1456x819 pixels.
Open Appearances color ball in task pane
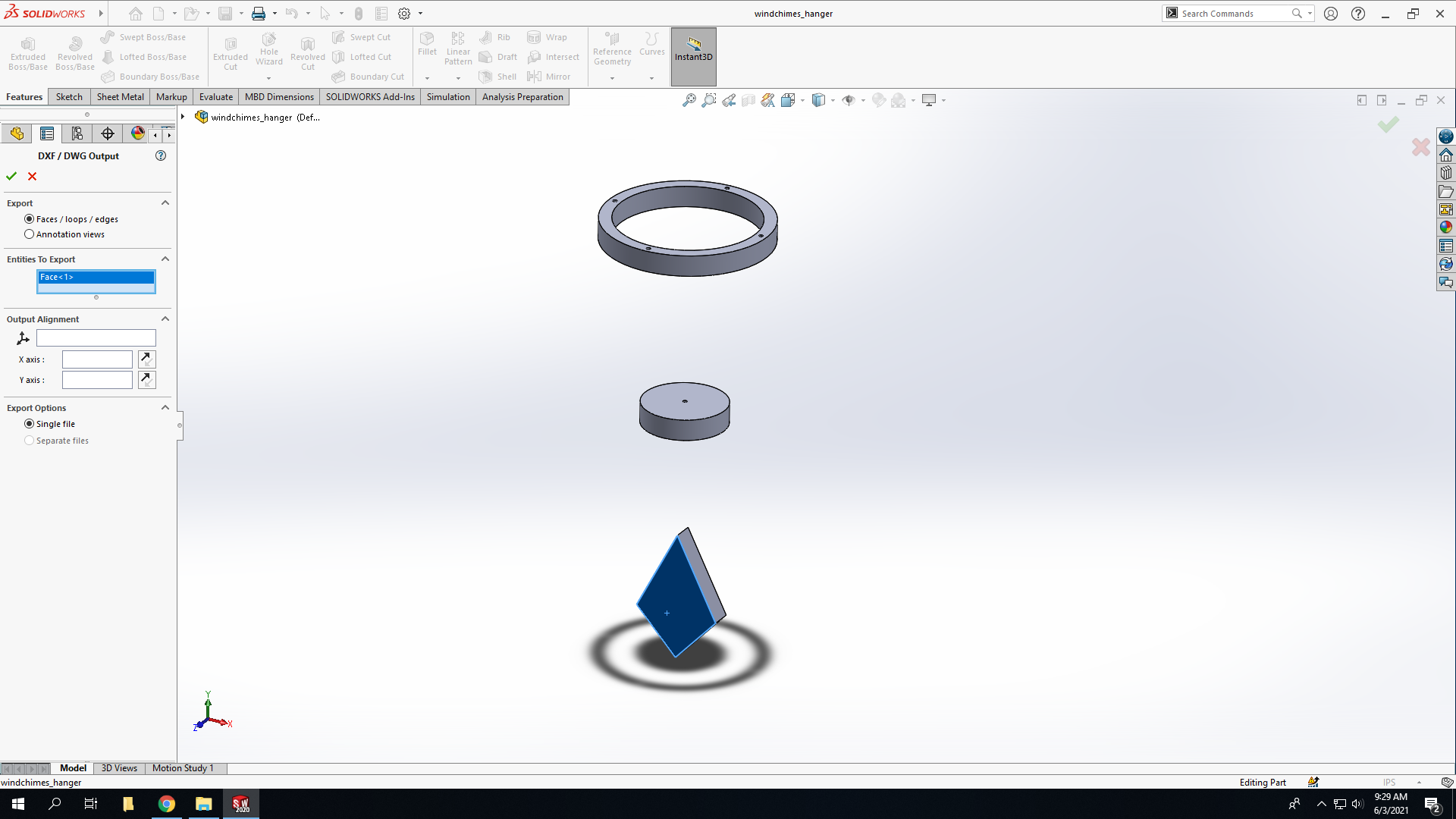click(1446, 227)
